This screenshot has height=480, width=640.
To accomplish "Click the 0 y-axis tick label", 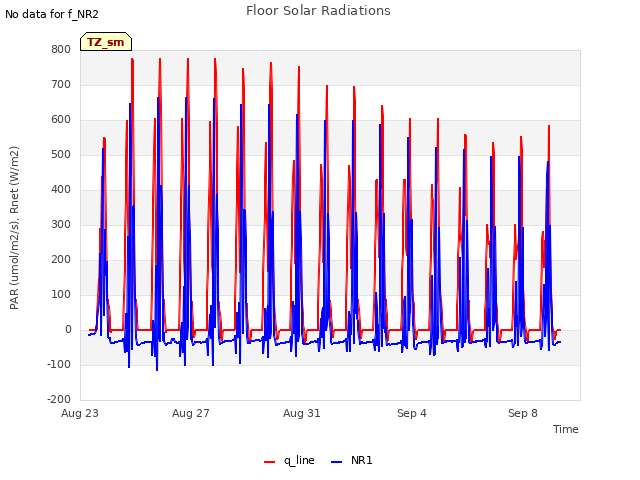I will 68,329.
